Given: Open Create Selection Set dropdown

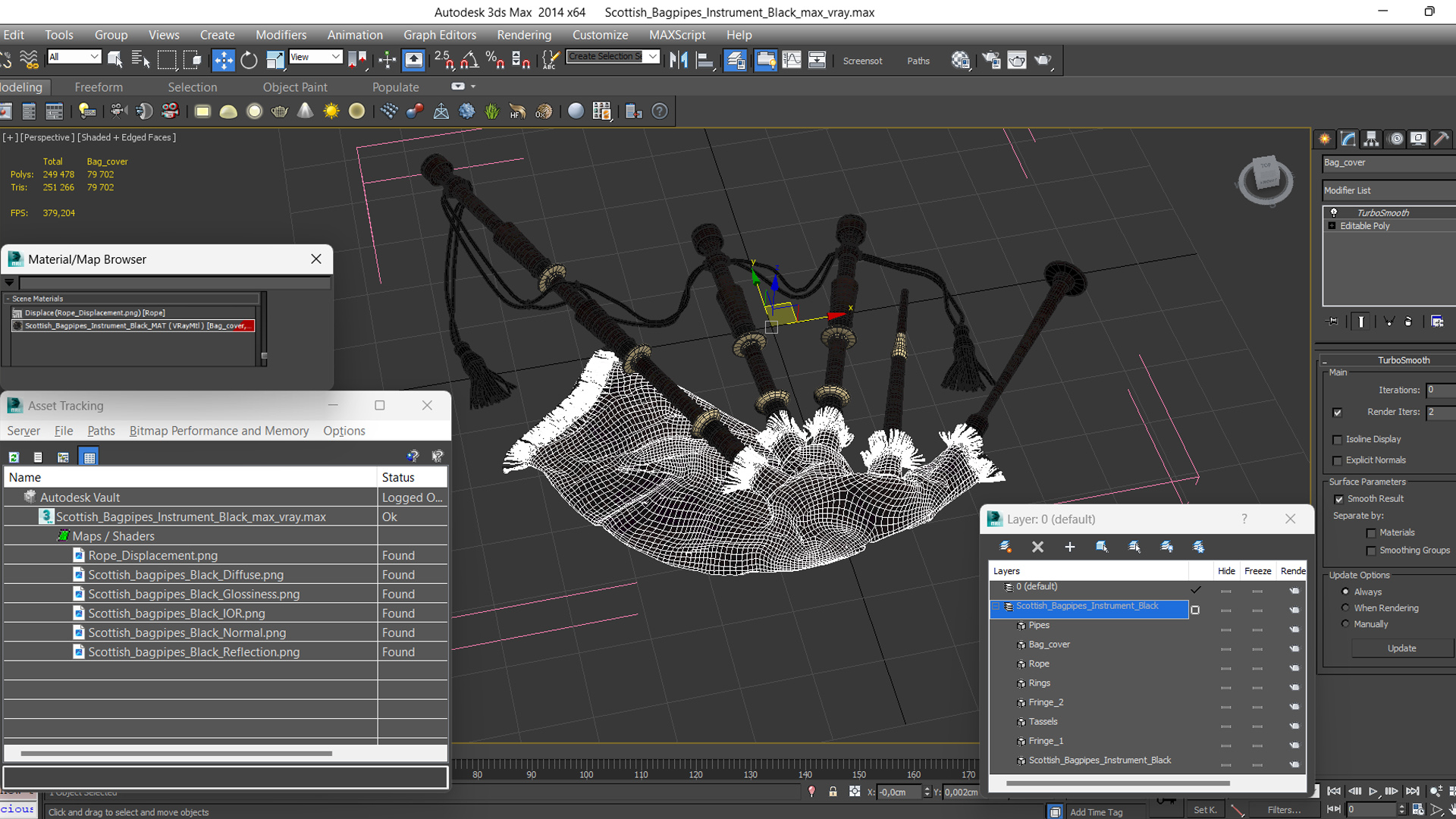Looking at the screenshot, I should click(652, 56).
